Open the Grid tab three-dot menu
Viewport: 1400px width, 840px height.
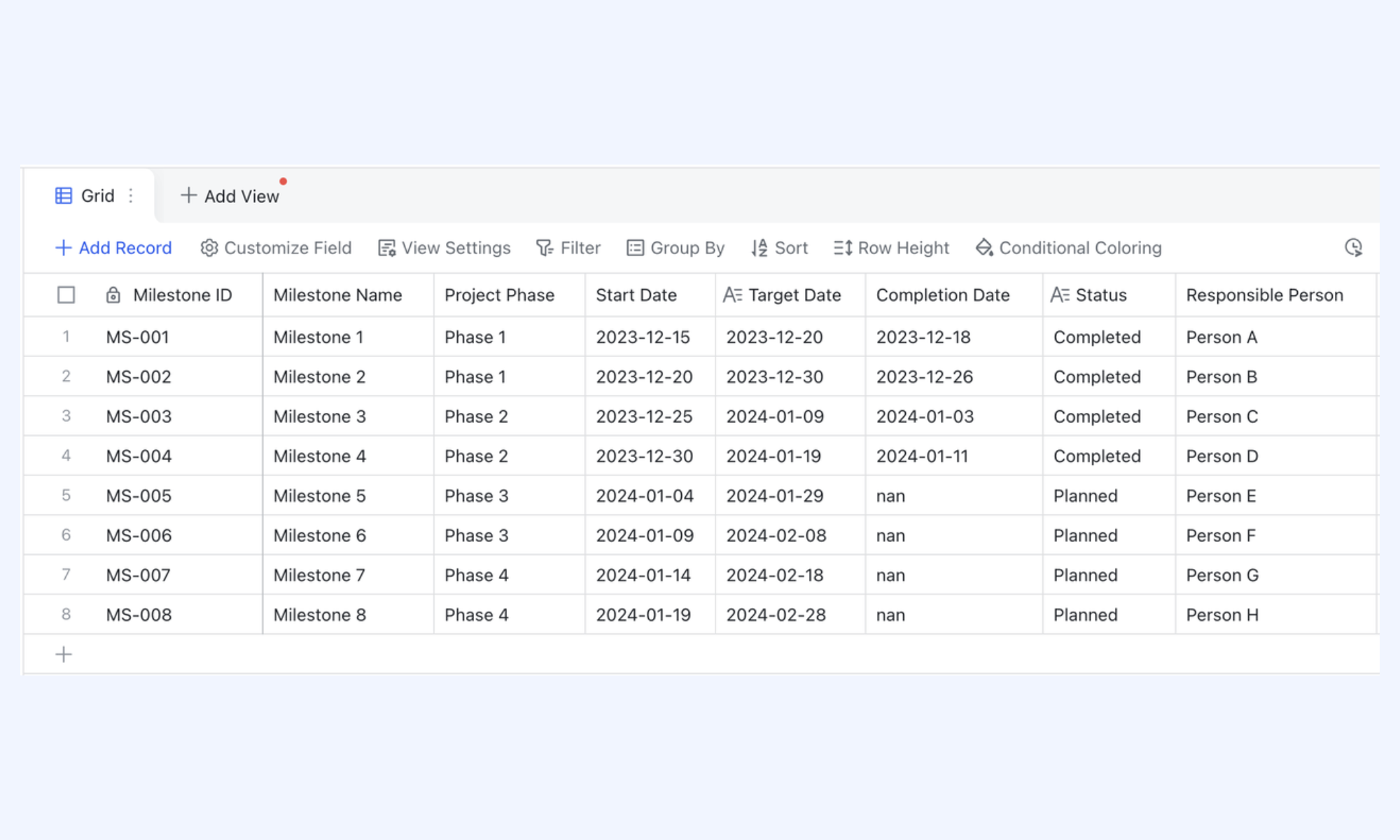point(131,196)
